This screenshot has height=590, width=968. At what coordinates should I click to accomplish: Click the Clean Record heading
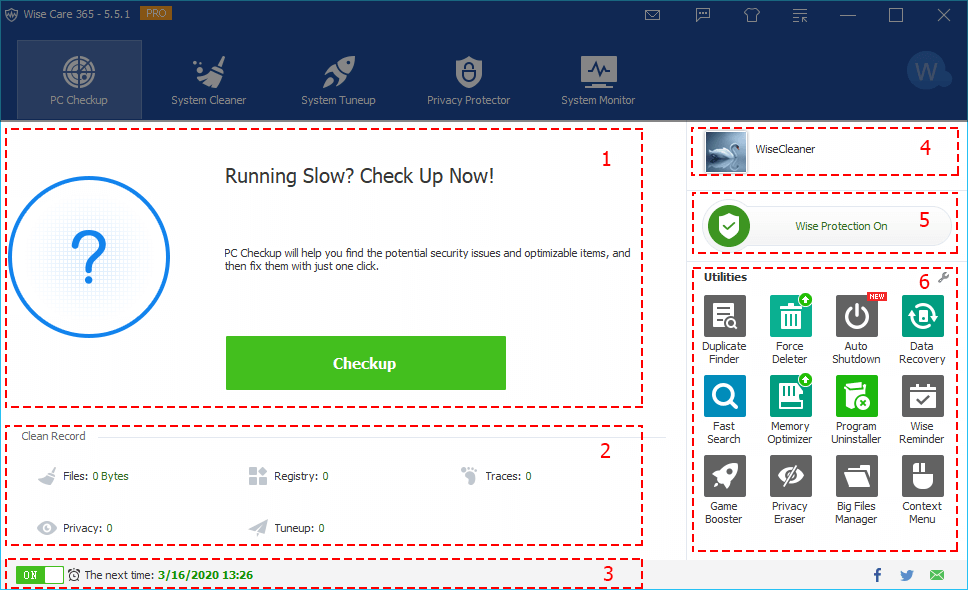[53, 436]
